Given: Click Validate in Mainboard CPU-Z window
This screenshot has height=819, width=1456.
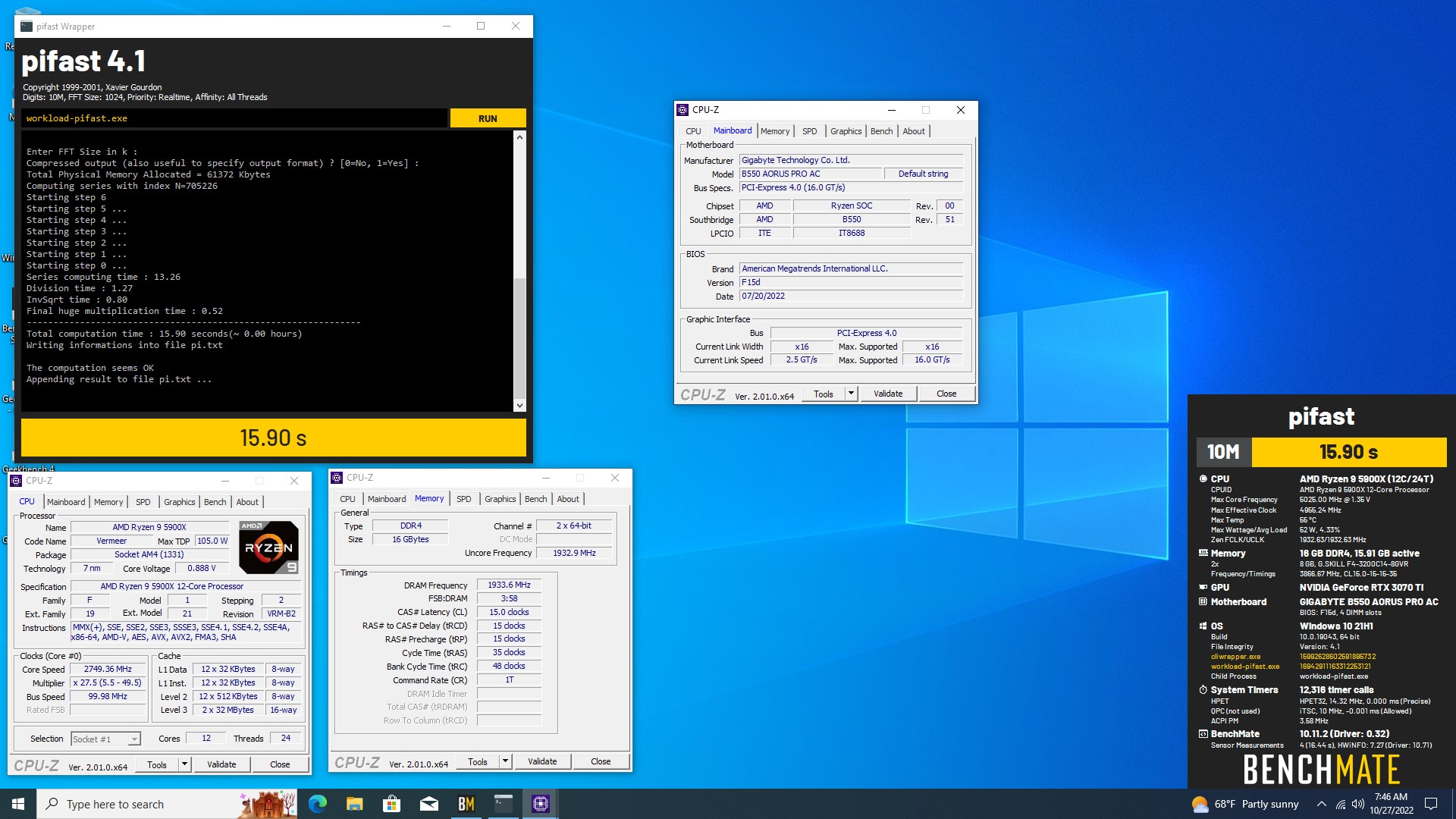Looking at the screenshot, I should tap(888, 394).
